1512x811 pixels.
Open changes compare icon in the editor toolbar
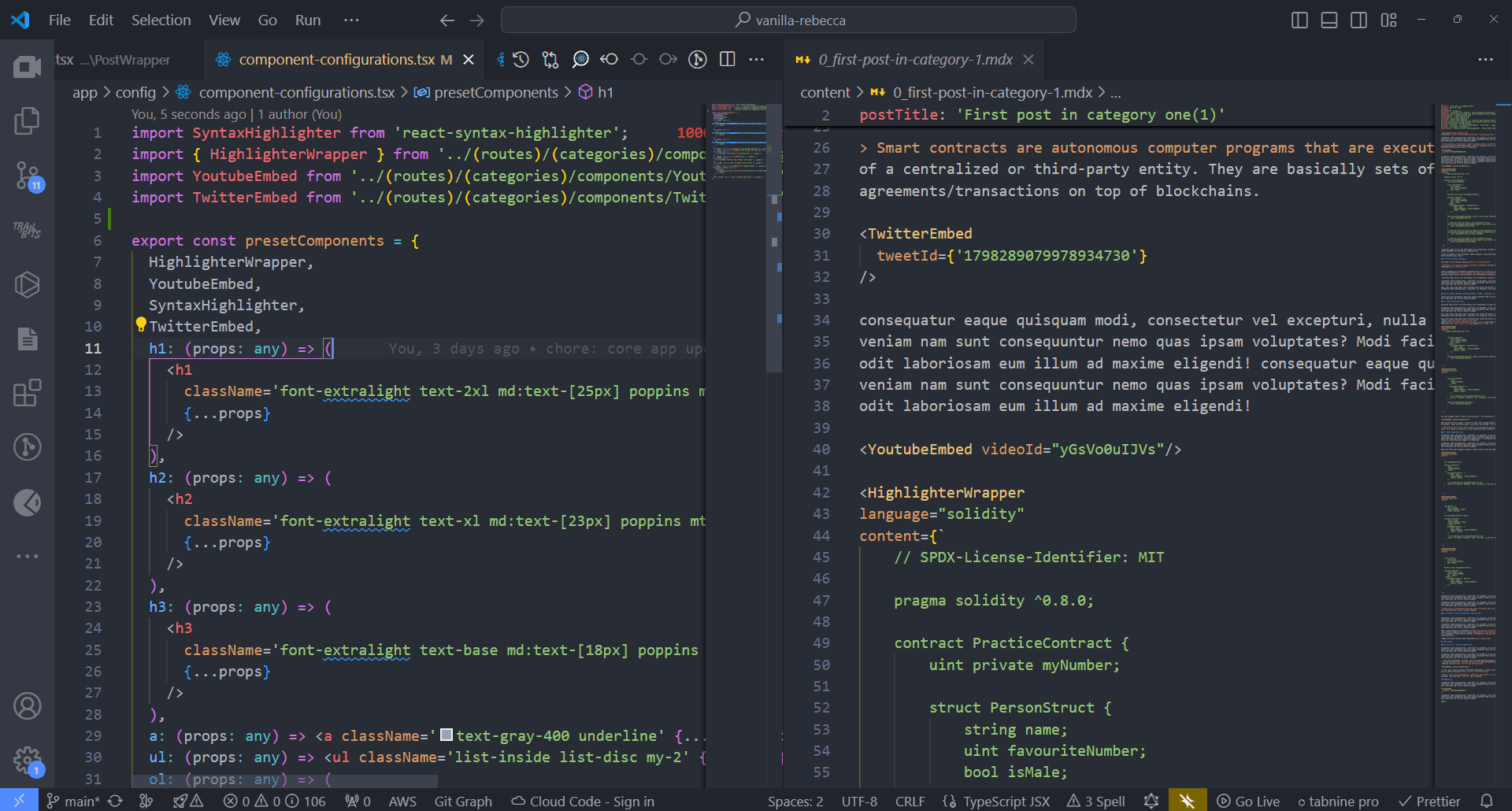550,59
